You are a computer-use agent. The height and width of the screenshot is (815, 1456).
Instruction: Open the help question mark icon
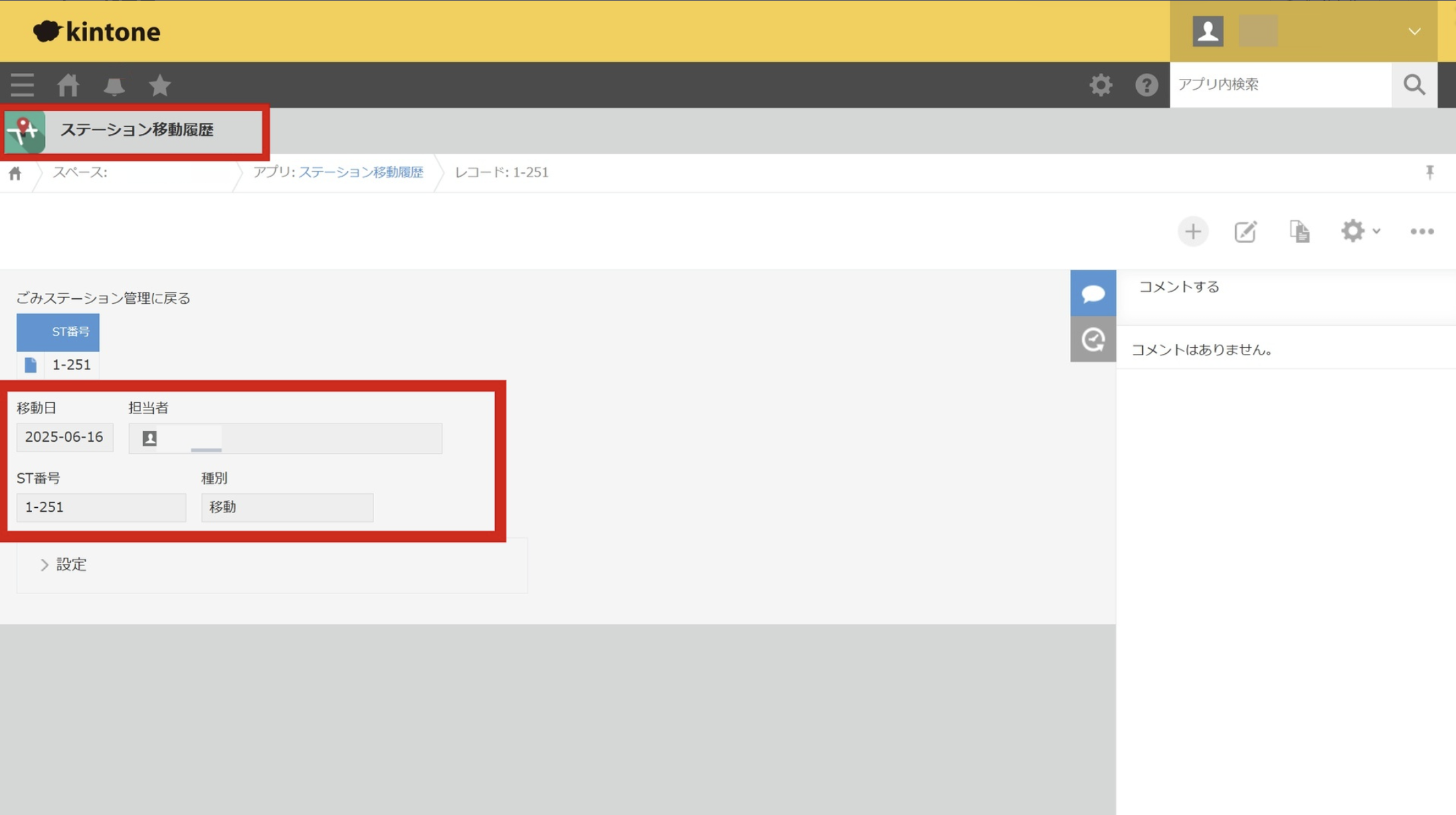pyautogui.click(x=1146, y=85)
